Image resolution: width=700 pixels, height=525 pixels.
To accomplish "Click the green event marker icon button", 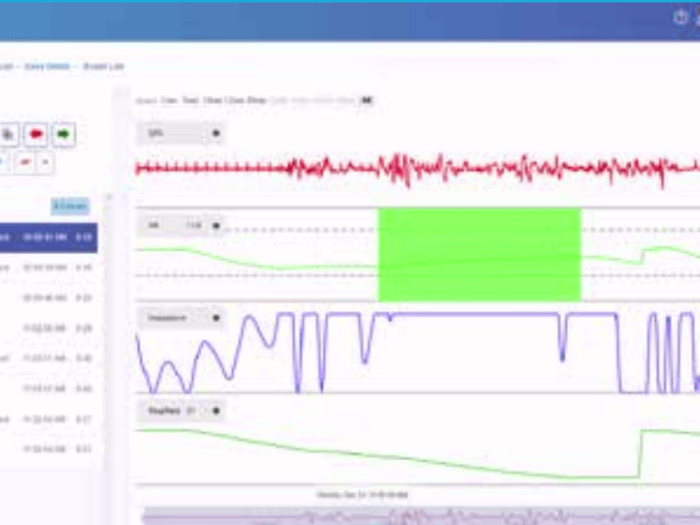I will [63, 134].
